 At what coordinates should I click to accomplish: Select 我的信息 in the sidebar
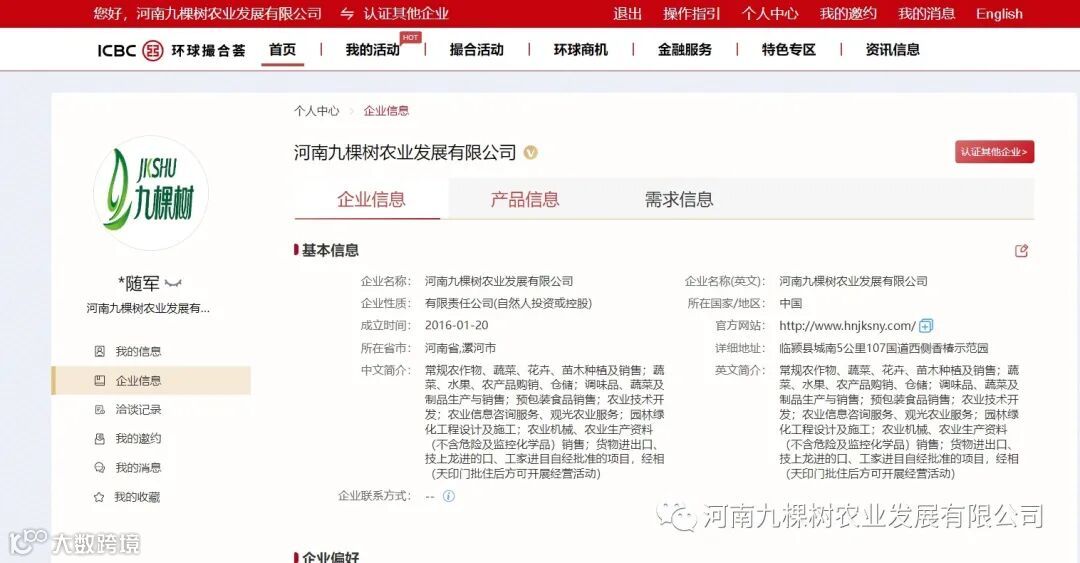138,351
